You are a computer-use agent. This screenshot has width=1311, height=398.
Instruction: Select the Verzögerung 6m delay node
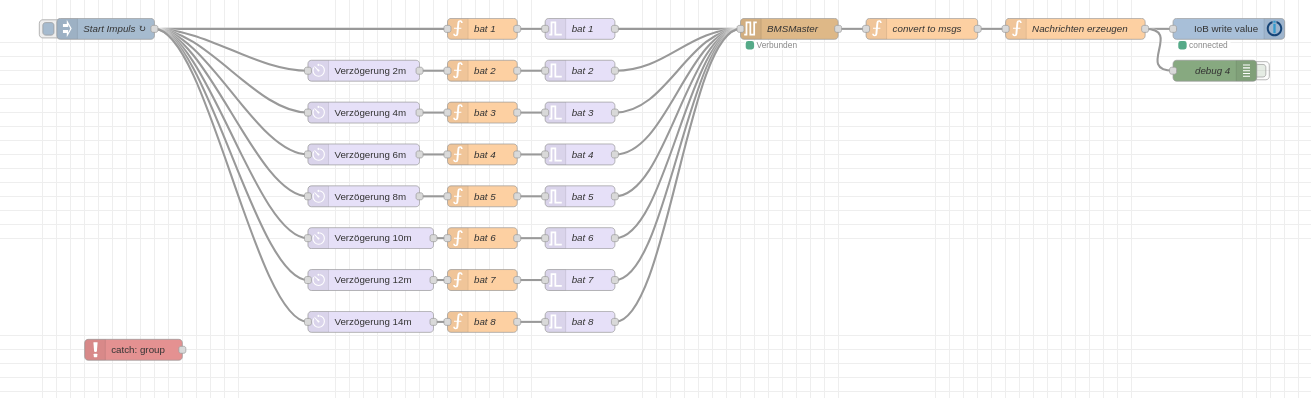(364, 155)
